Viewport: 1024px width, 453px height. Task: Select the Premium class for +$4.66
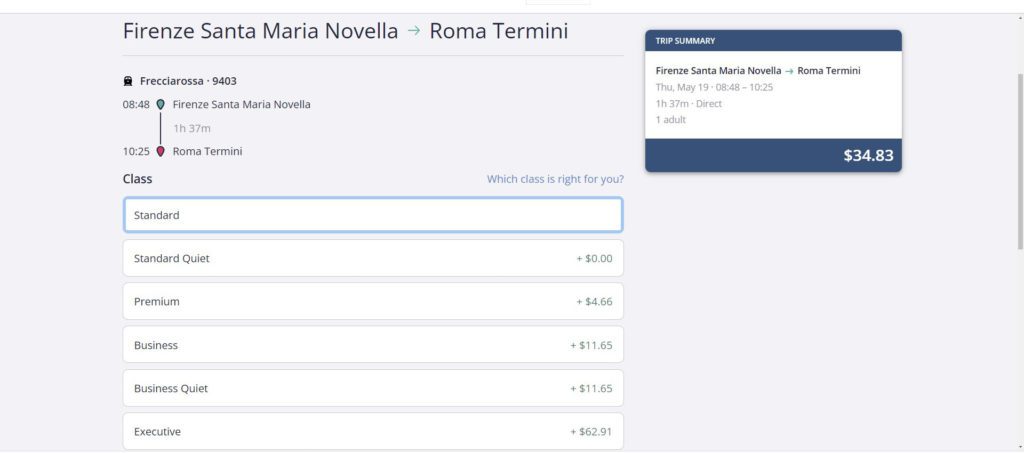point(373,302)
